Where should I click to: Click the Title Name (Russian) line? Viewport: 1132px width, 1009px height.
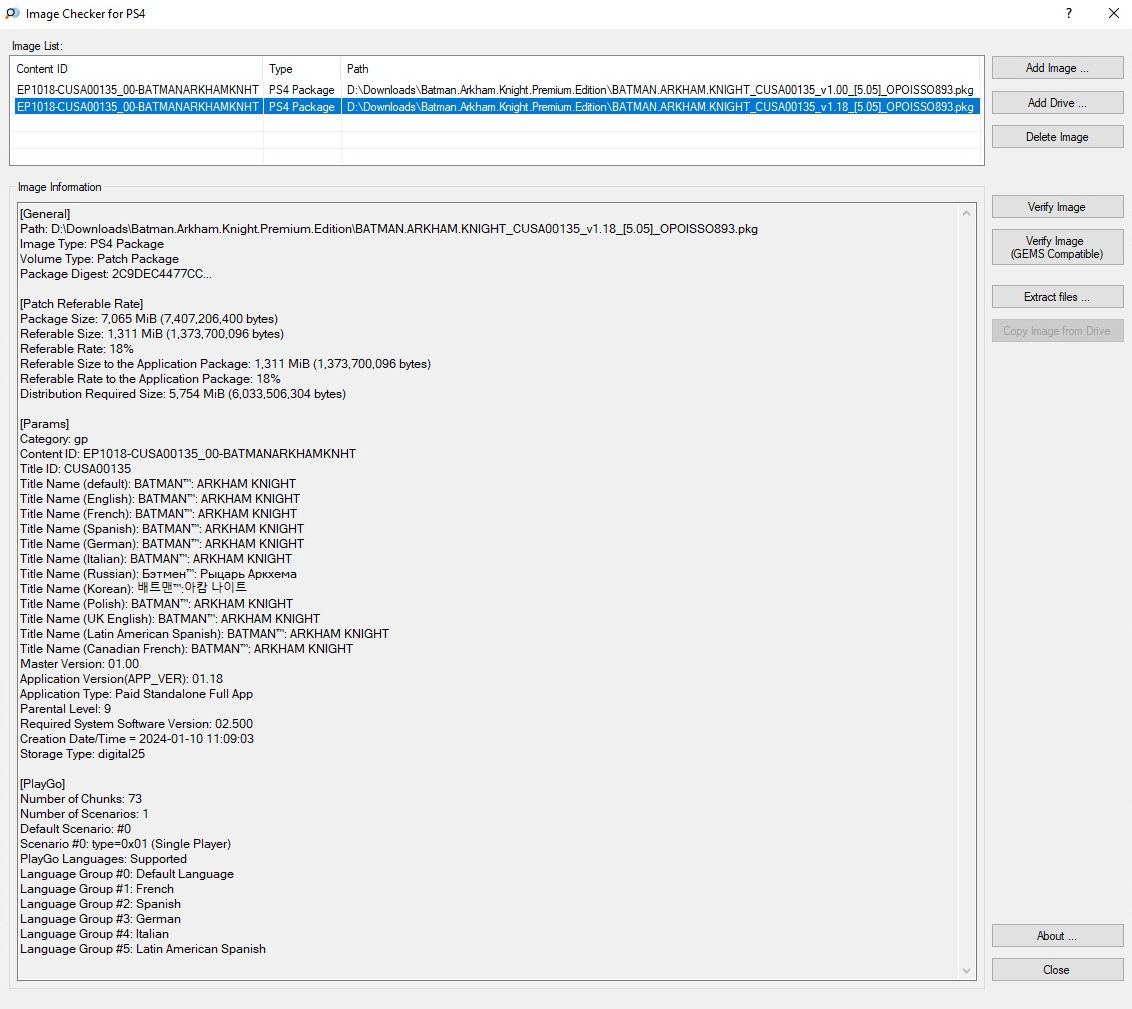pos(158,575)
